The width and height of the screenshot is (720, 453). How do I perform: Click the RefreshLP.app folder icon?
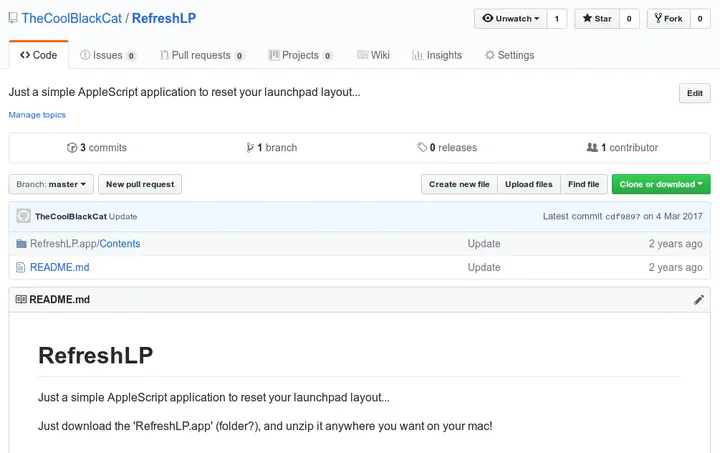pos(21,244)
